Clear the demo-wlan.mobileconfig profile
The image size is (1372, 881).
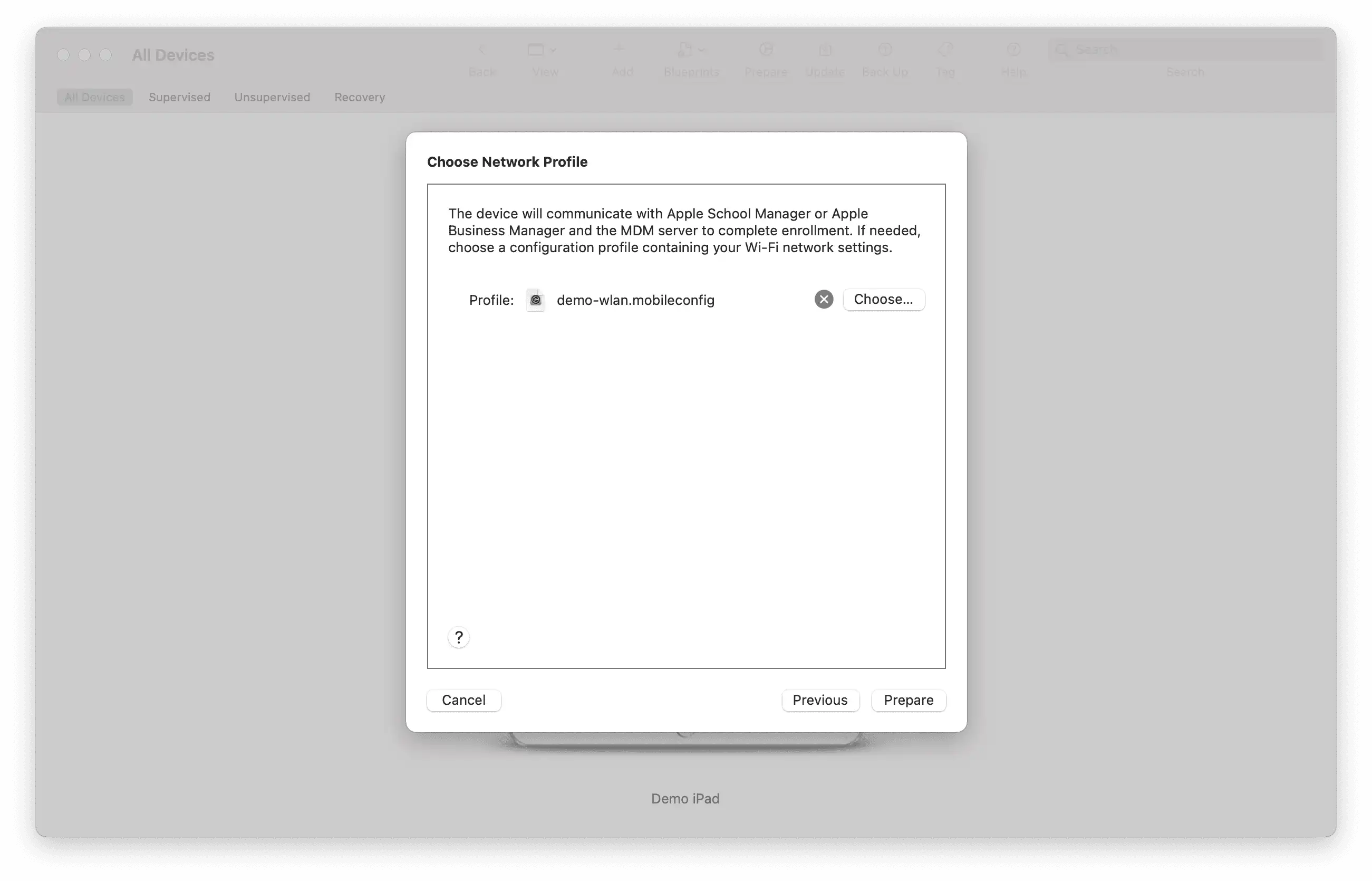(x=823, y=299)
